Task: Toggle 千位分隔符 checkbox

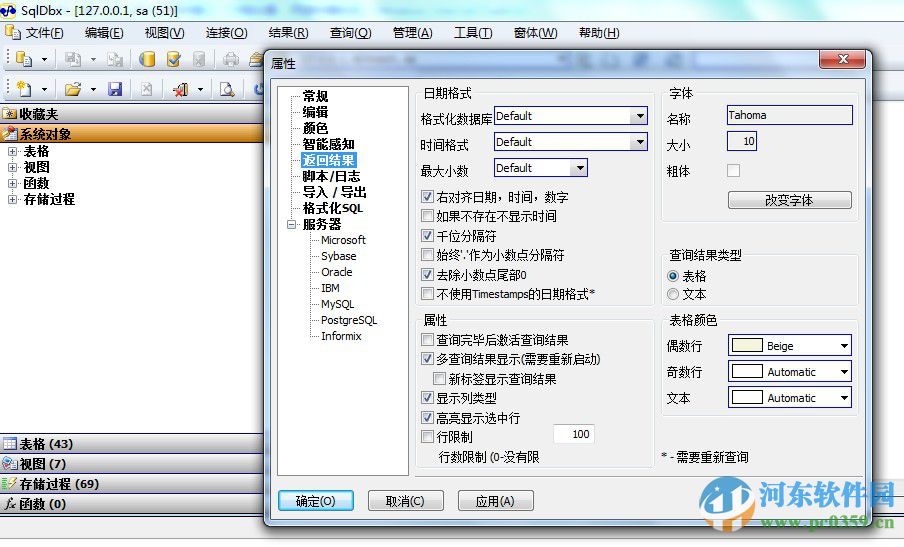Action: 427,236
